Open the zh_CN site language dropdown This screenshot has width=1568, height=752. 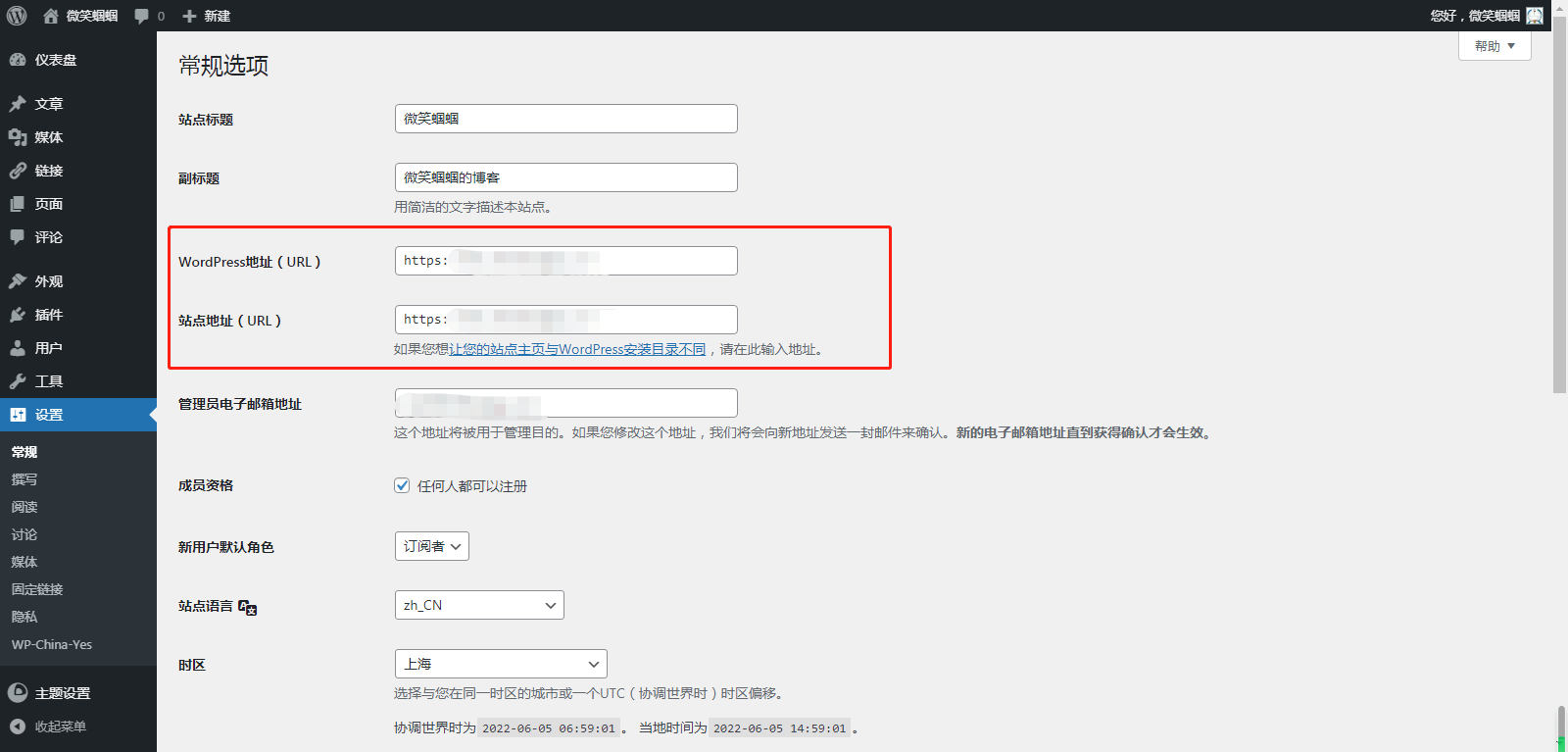tap(478, 605)
